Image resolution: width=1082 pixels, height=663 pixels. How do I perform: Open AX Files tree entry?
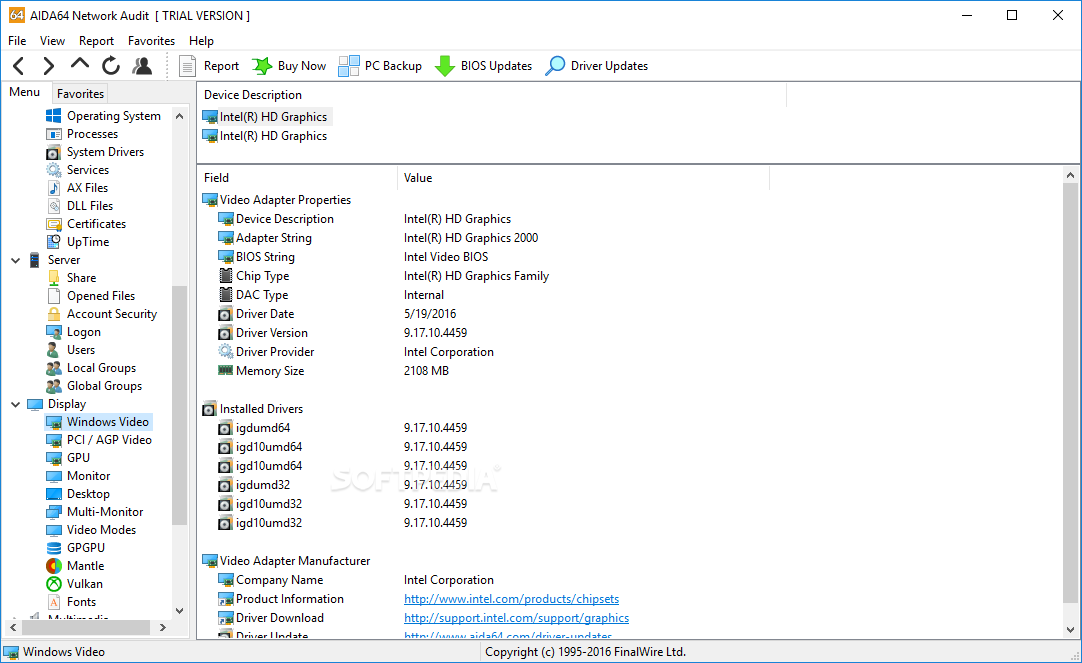pyautogui.click(x=77, y=188)
